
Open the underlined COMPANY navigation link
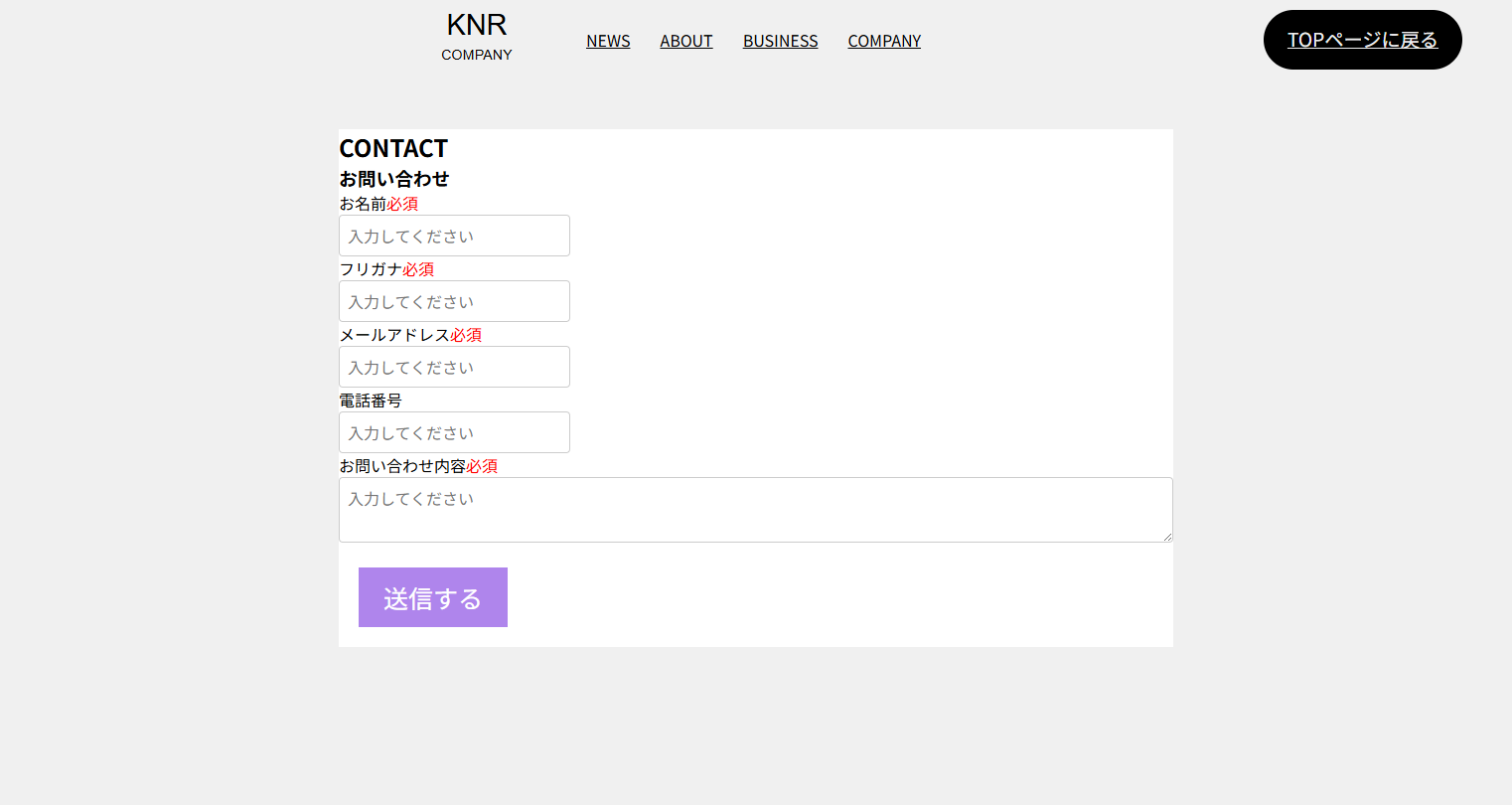point(884,41)
